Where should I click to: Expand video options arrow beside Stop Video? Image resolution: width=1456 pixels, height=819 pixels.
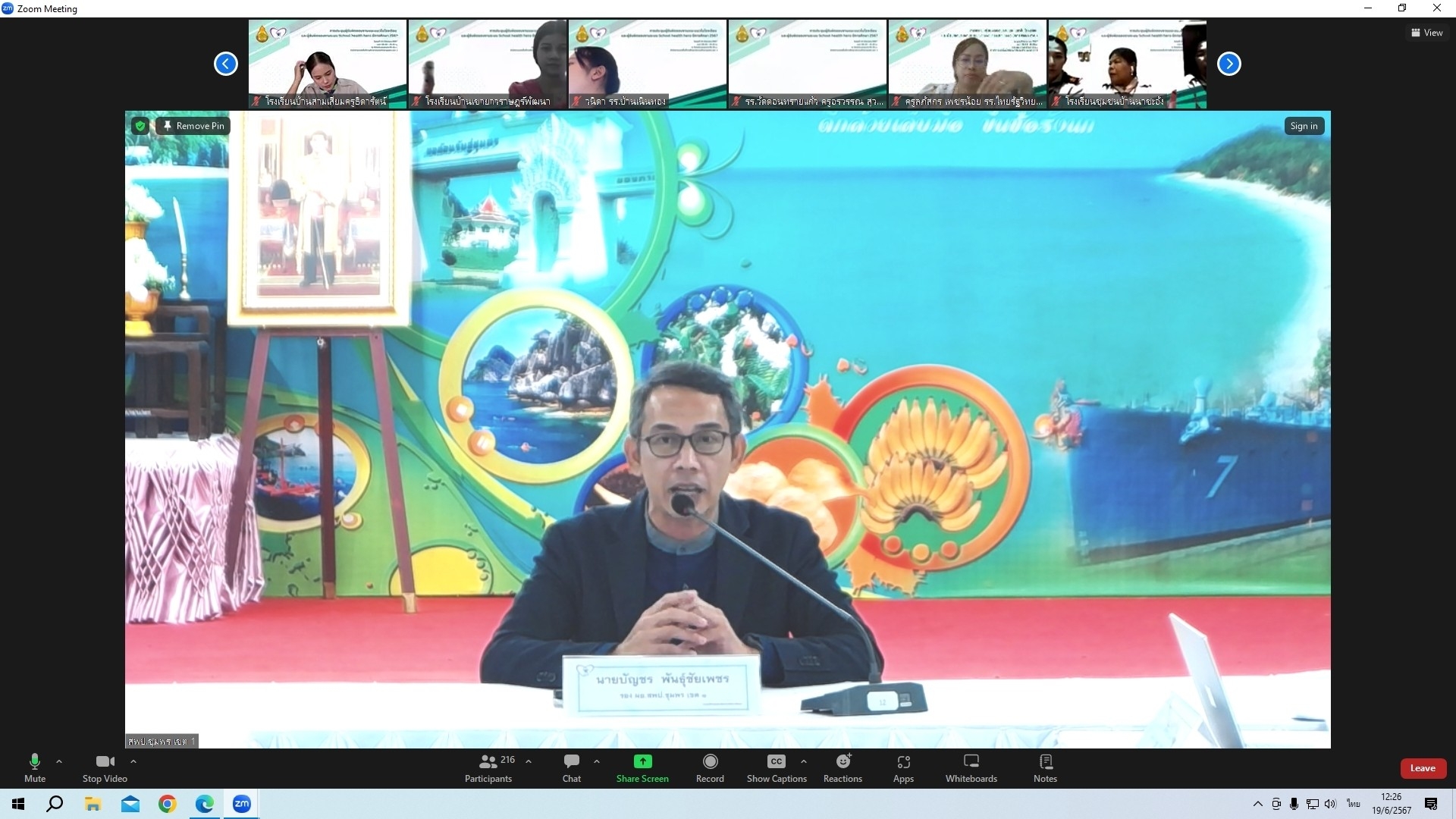click(133, 761)
